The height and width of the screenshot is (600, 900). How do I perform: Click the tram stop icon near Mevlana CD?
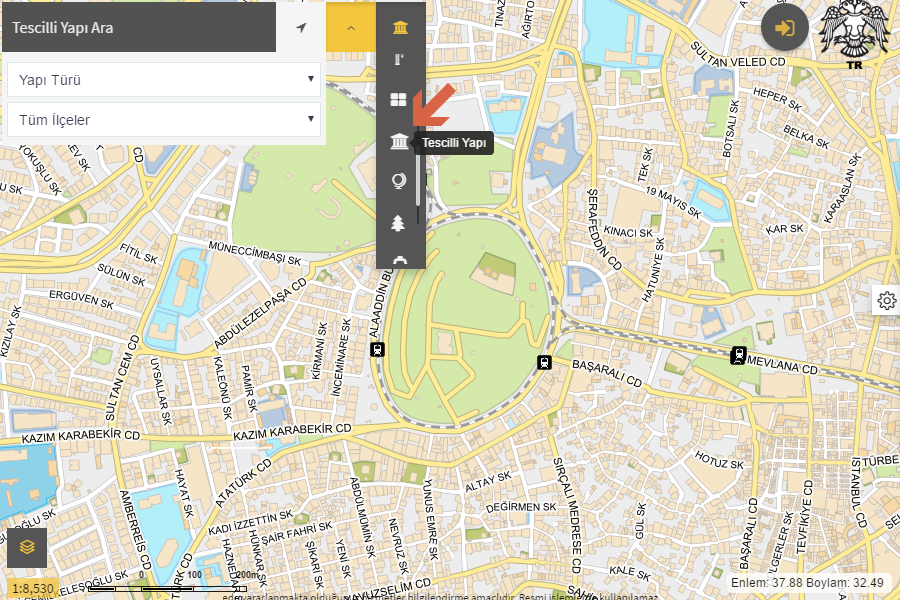point(738,353)
